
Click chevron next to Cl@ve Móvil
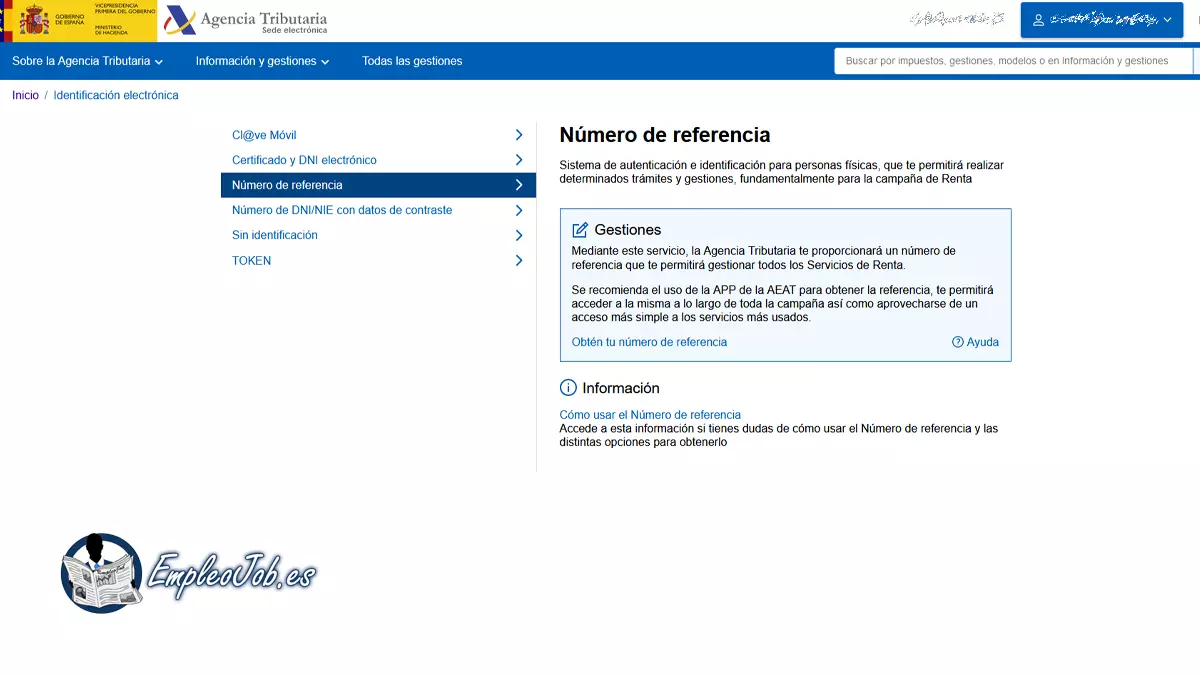[519, 135]
